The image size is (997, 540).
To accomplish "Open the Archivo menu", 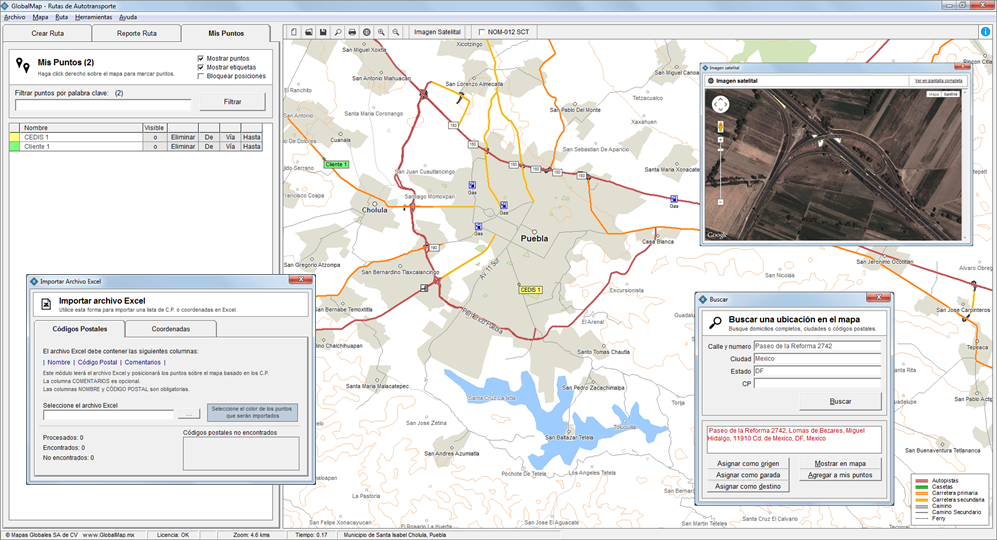I will tap(15, 17).
